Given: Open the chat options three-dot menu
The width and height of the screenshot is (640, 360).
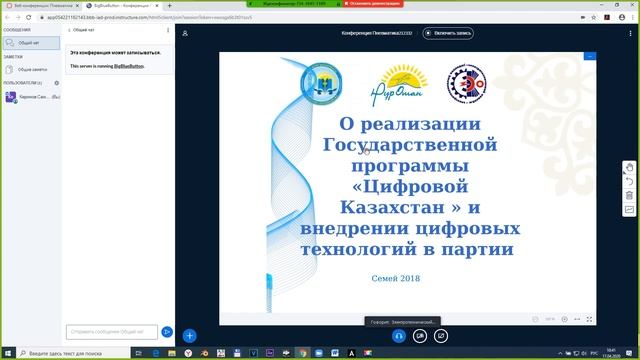Looking at the screenshot, I should point(168,30).
